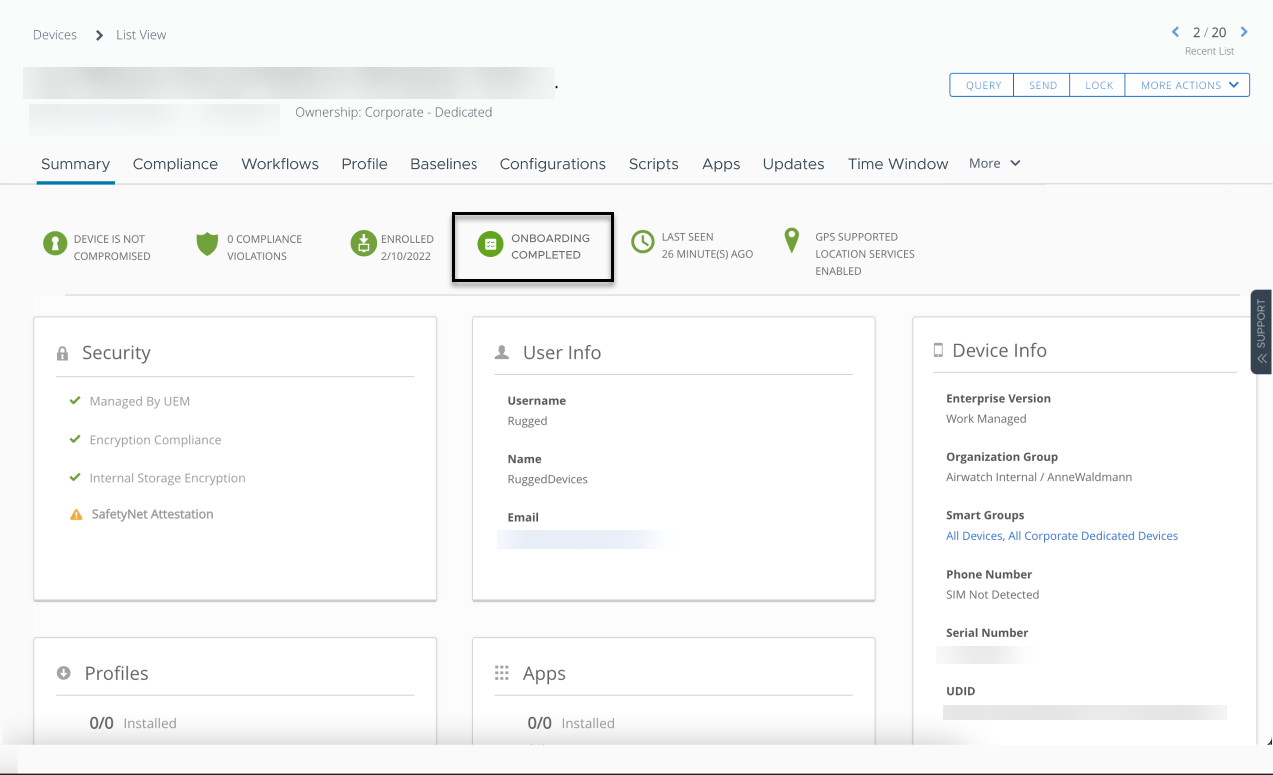
Task: Click the User Info person icon
Action: pyautogui.click(x=502, y=353)
